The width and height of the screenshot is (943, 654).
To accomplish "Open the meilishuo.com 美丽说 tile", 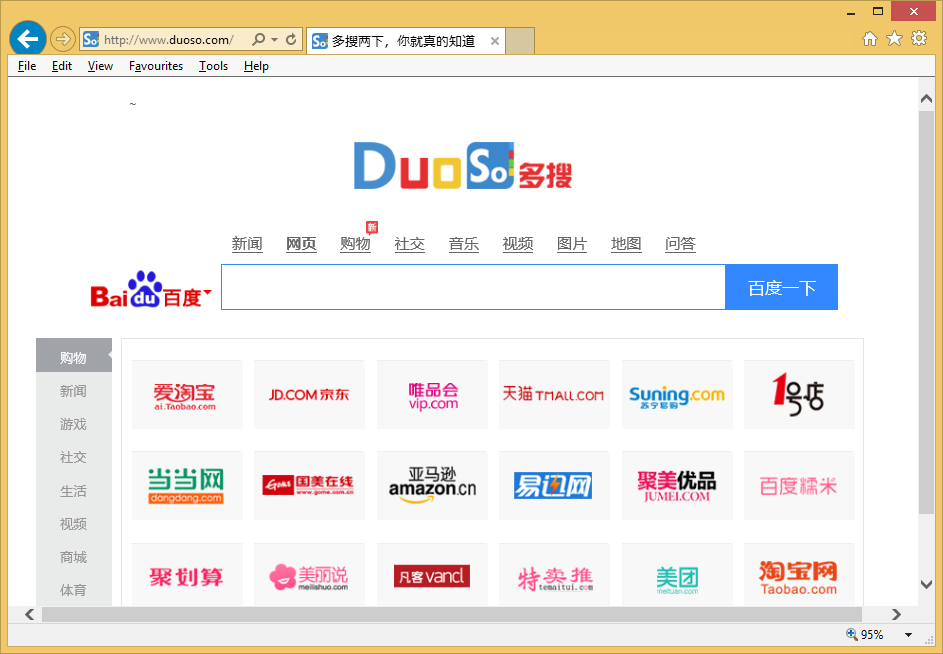I will (309, 576).
